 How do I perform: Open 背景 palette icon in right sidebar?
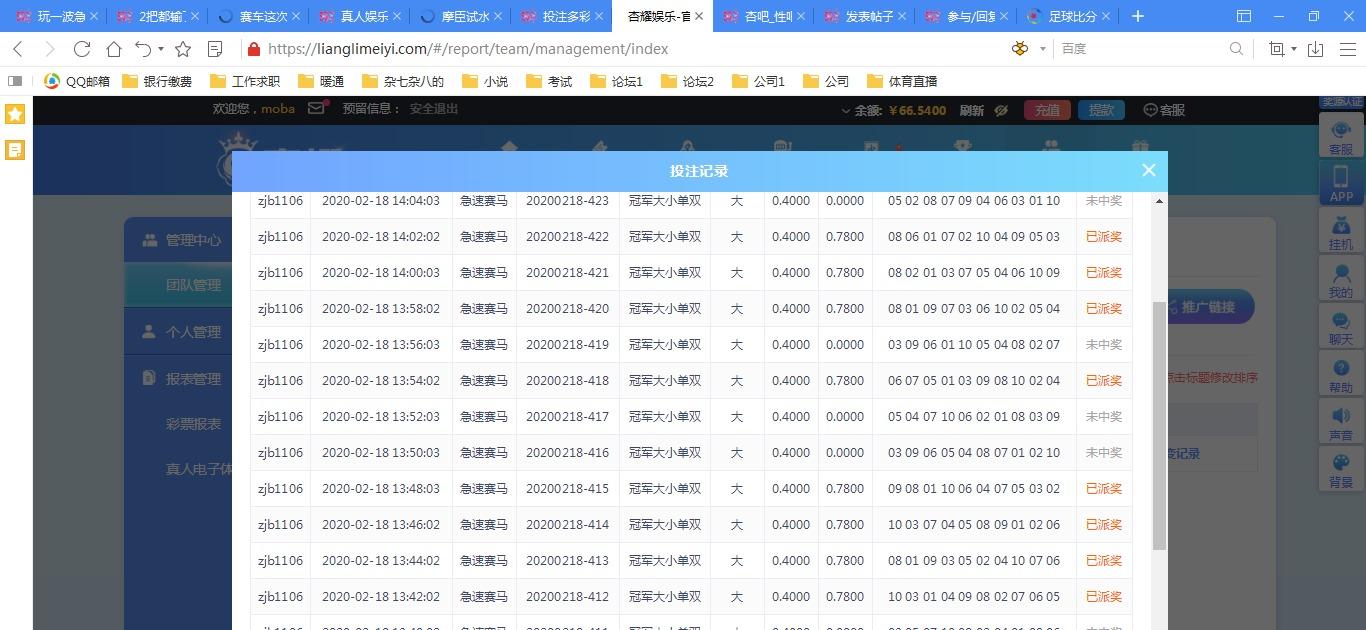pos(1340,470)
